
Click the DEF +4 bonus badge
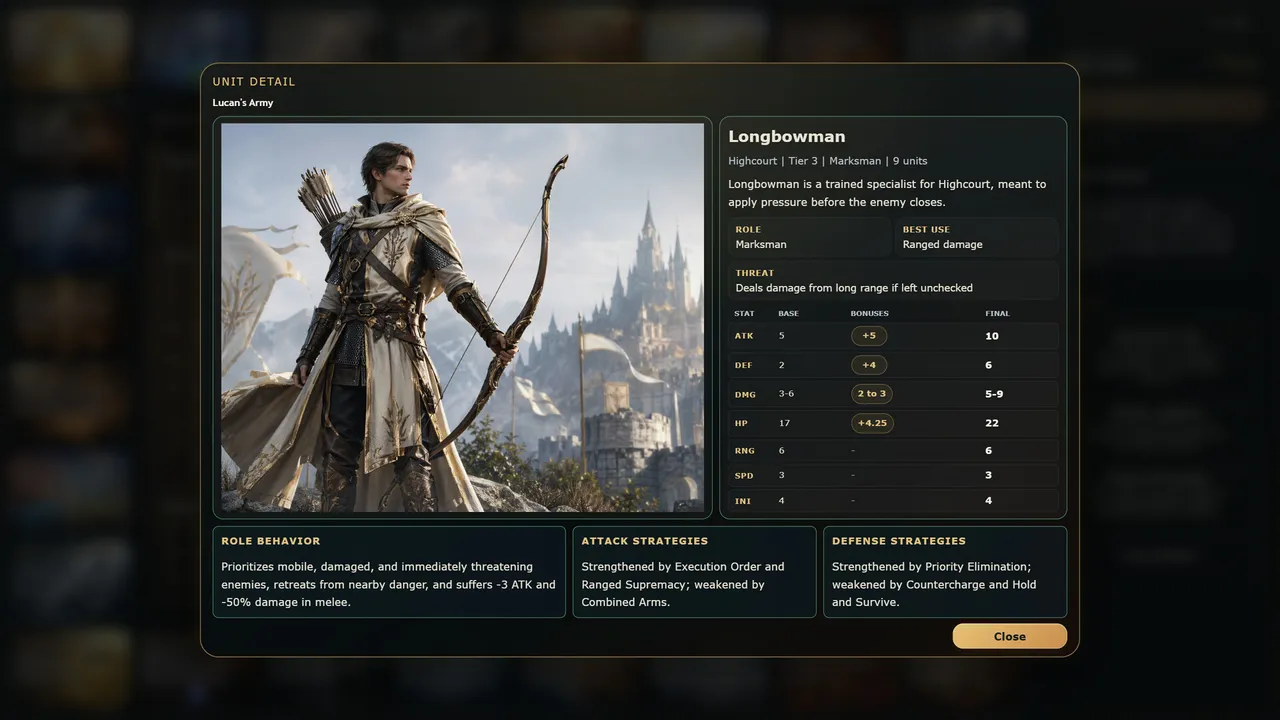(x=869, y=365)
